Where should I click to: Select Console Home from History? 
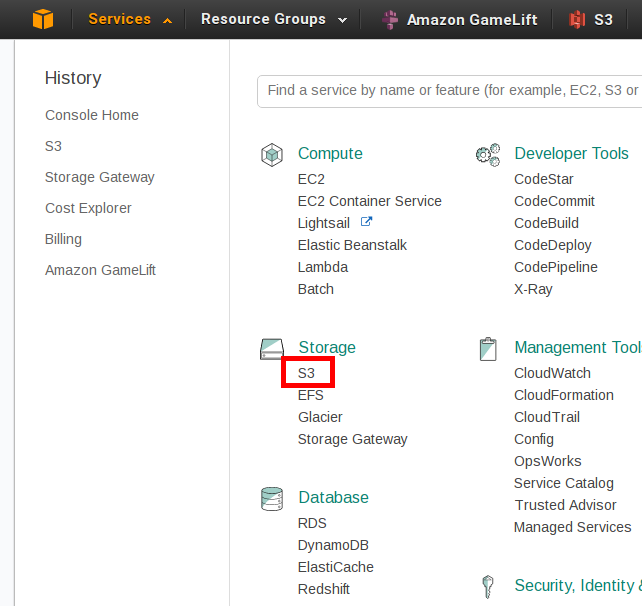coord(92,115)
